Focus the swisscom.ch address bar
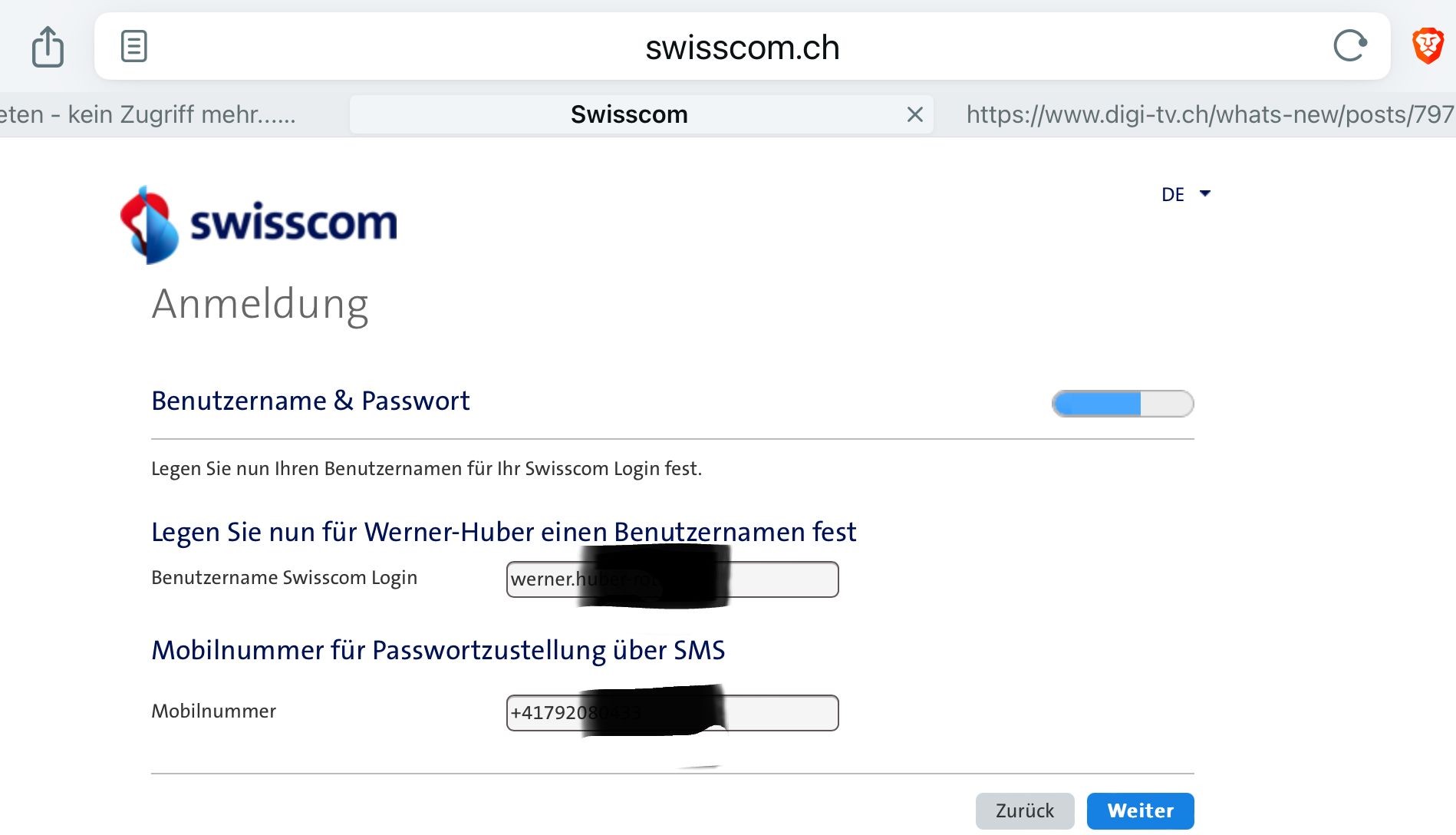 coord(741,48)
